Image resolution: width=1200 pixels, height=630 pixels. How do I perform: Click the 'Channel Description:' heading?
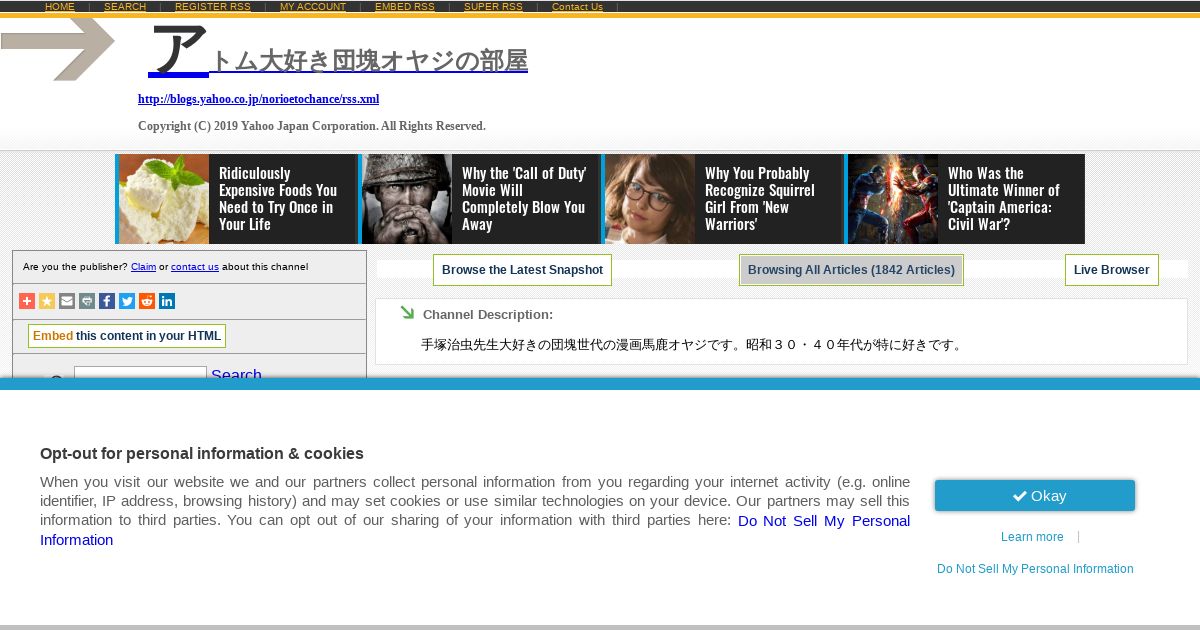click(x=488, y=314)
